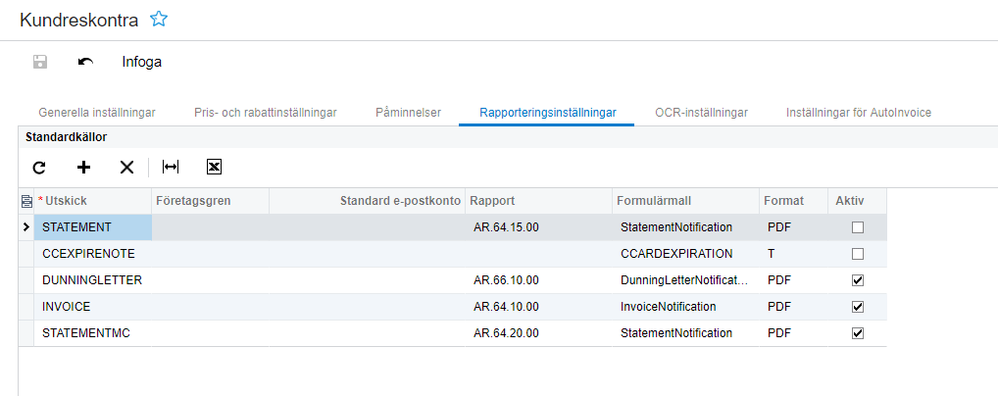Switch to OCR-inställningar tab

tap(701, 113)
